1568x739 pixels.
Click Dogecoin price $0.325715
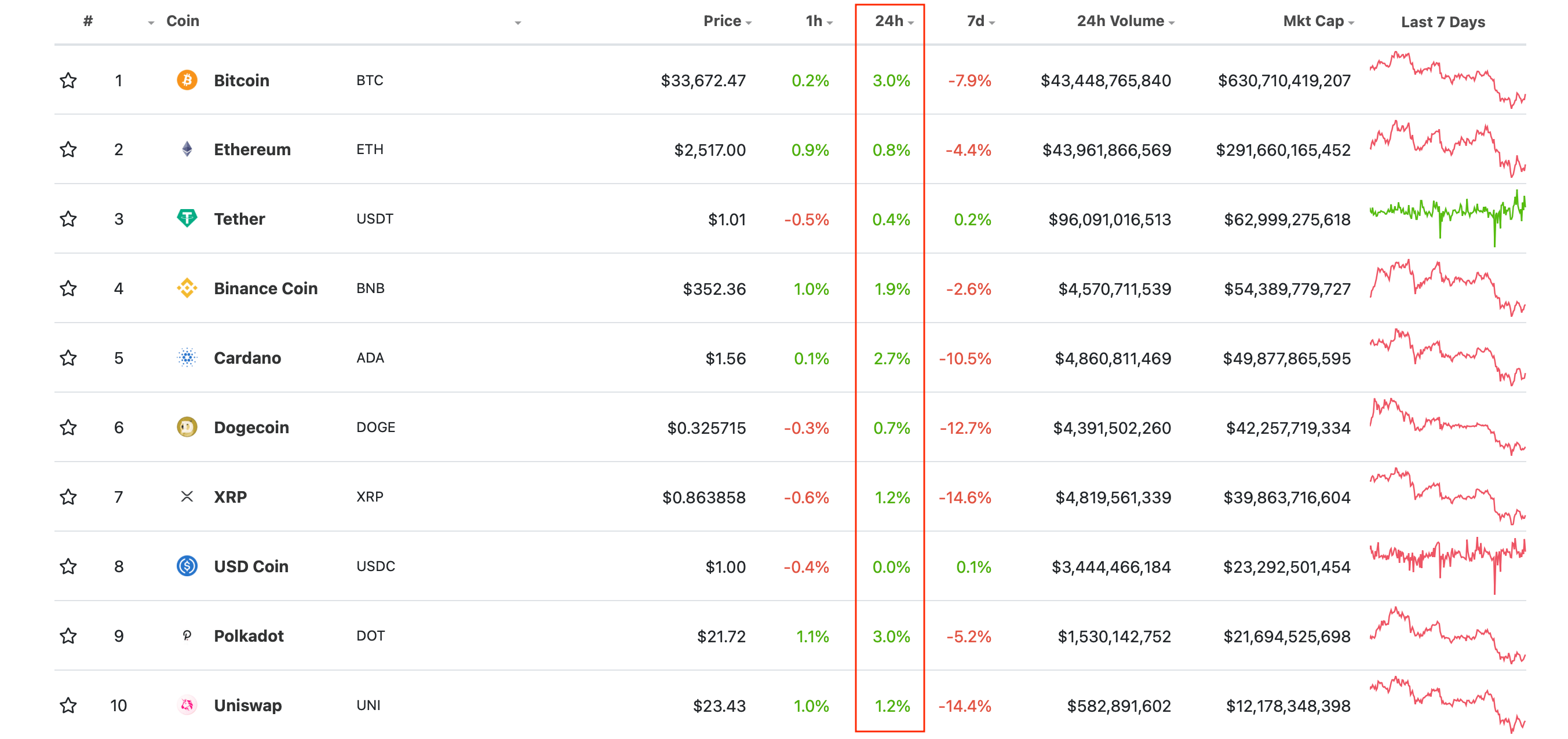[707, 427]
